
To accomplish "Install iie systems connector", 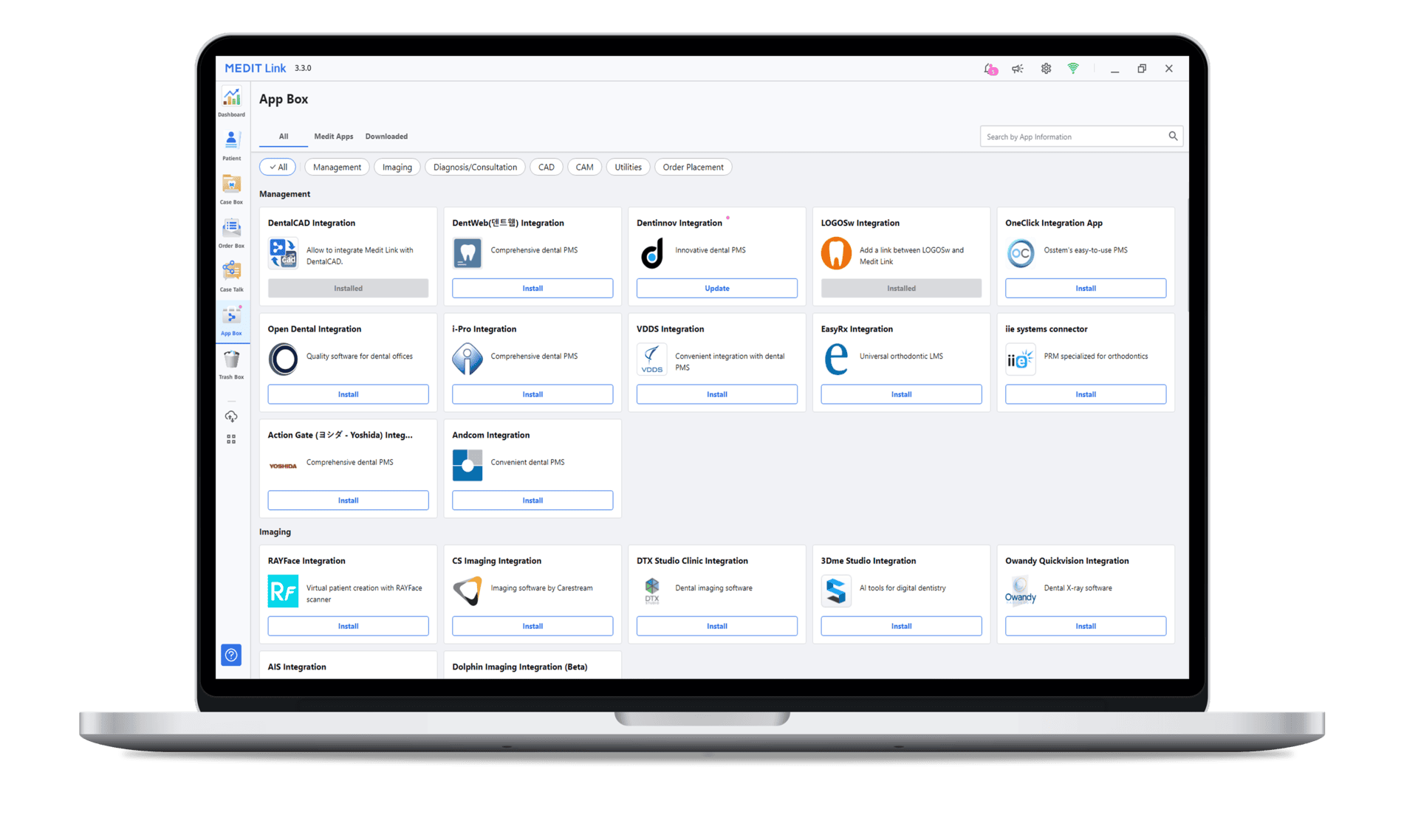I will (x=1086, y=395).
